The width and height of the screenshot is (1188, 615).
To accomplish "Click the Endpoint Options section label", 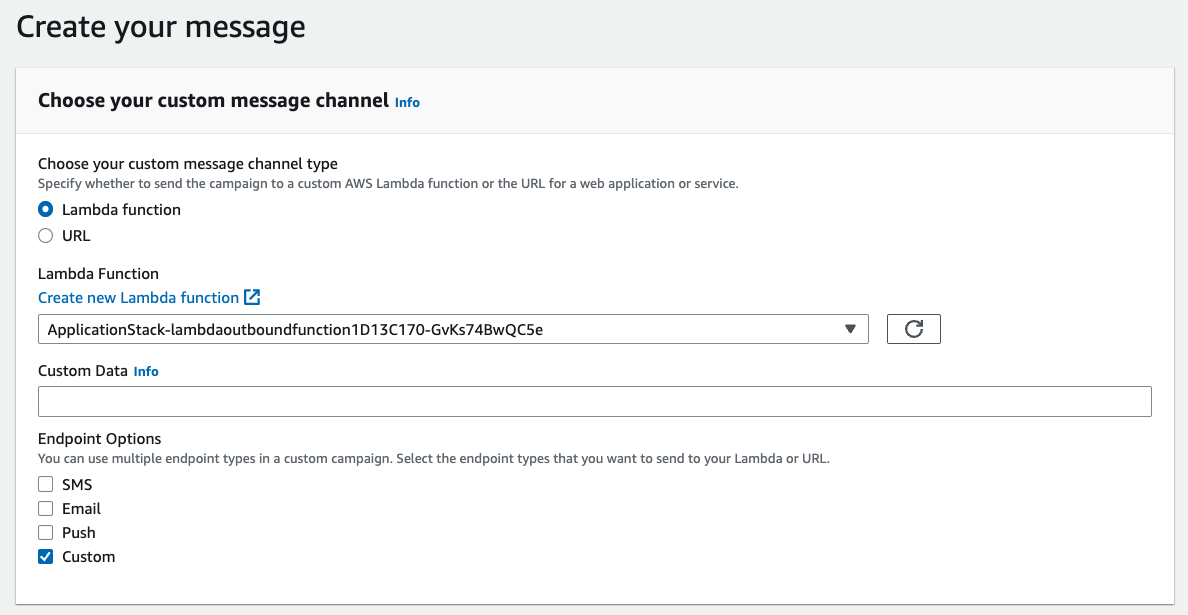I will pyautogui.click(x=99, y=438).
